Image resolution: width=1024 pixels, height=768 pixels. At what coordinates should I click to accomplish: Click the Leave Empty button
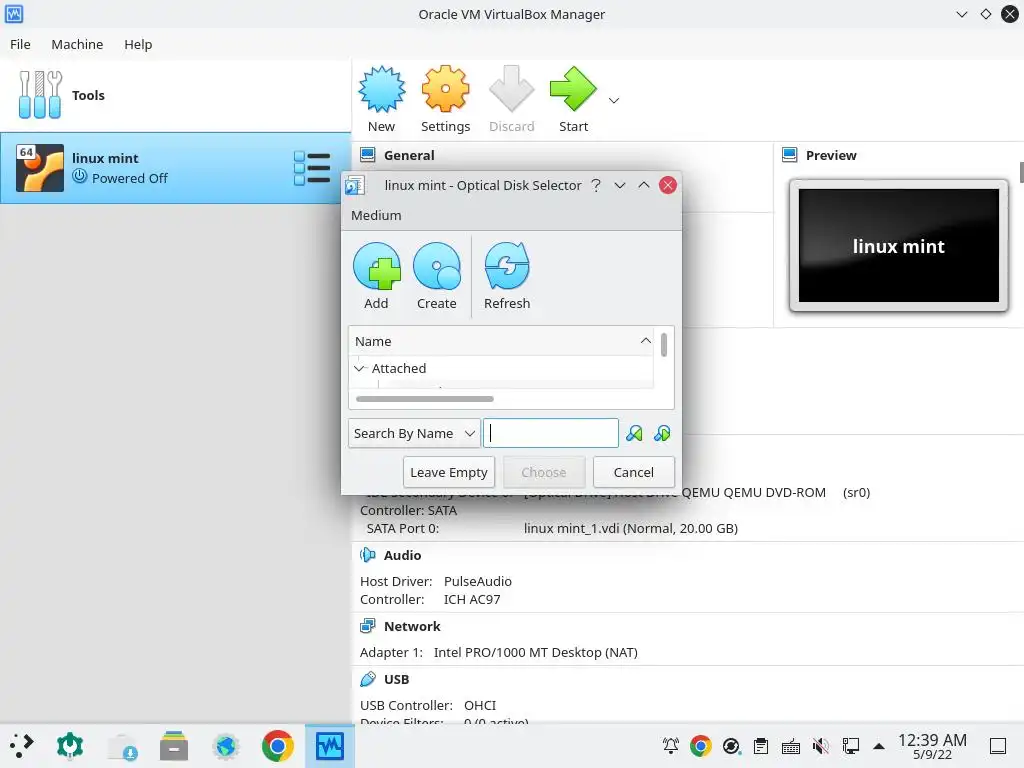click(449, 472)
